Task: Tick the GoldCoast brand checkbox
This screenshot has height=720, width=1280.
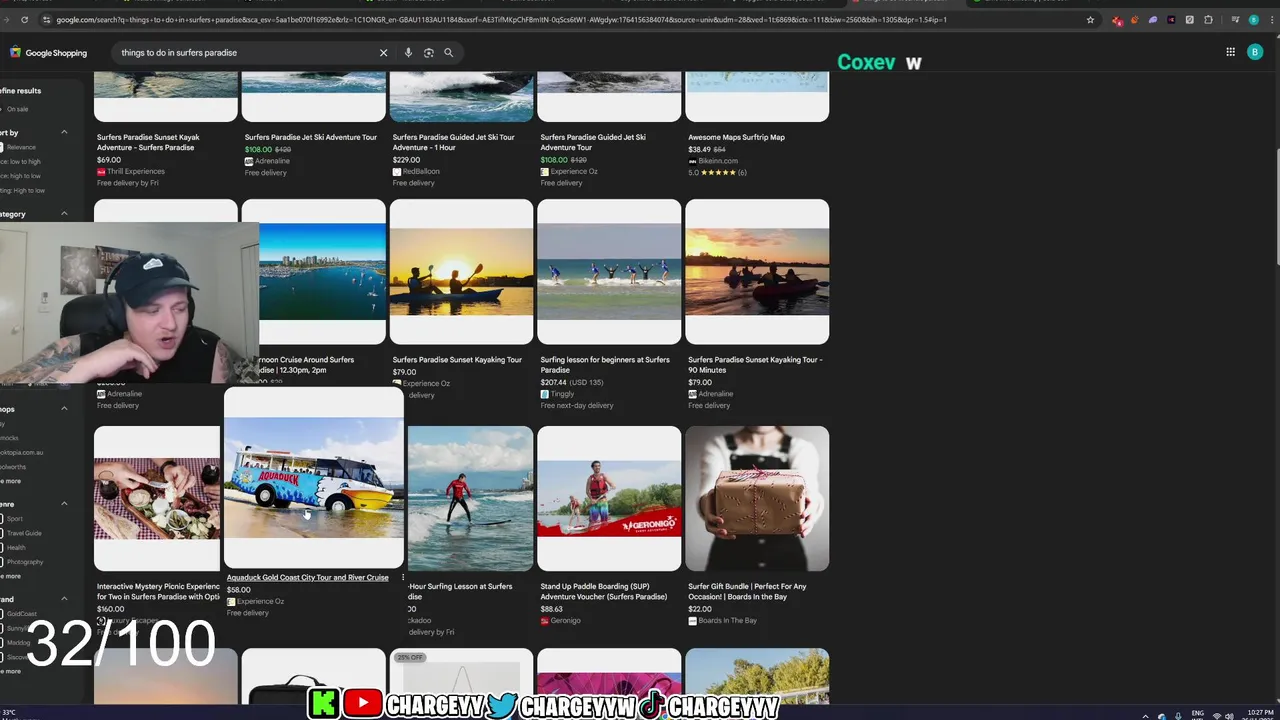Action: click(2, 614)
